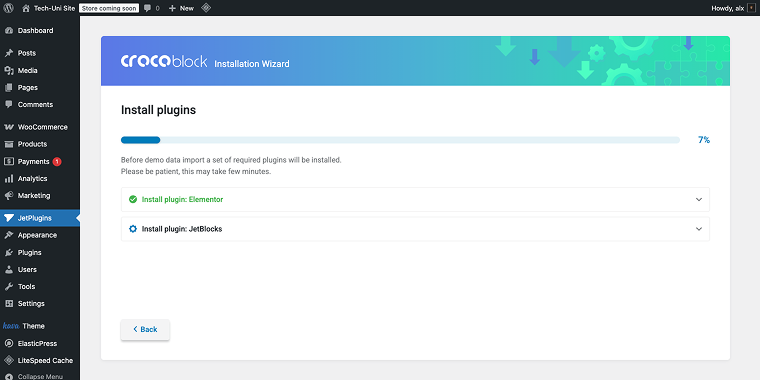The height and width of the screenshot is (380, 760).
Task: Click the Plugins plug icon
Action: point(9,253)
